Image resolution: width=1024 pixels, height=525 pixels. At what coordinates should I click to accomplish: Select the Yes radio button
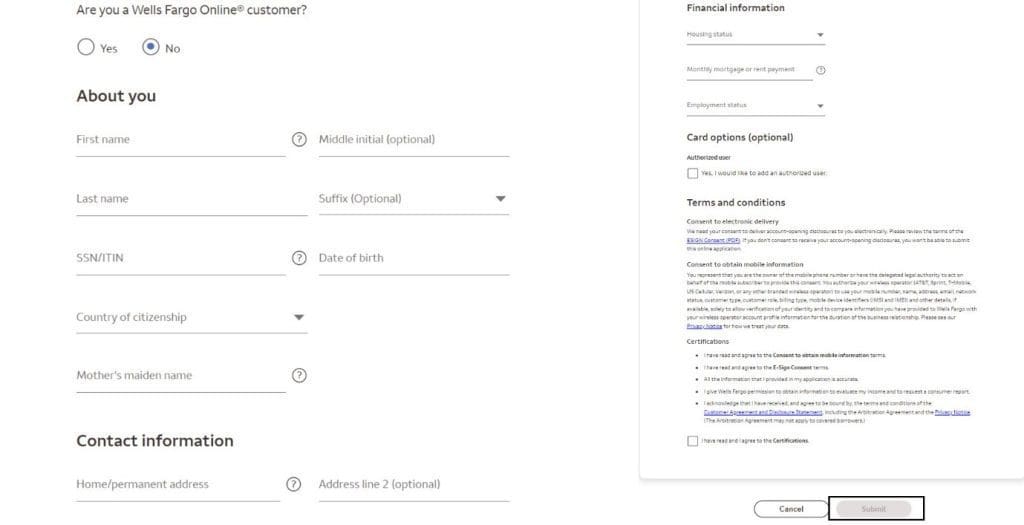pyautogui.click(x=86, y=47)
